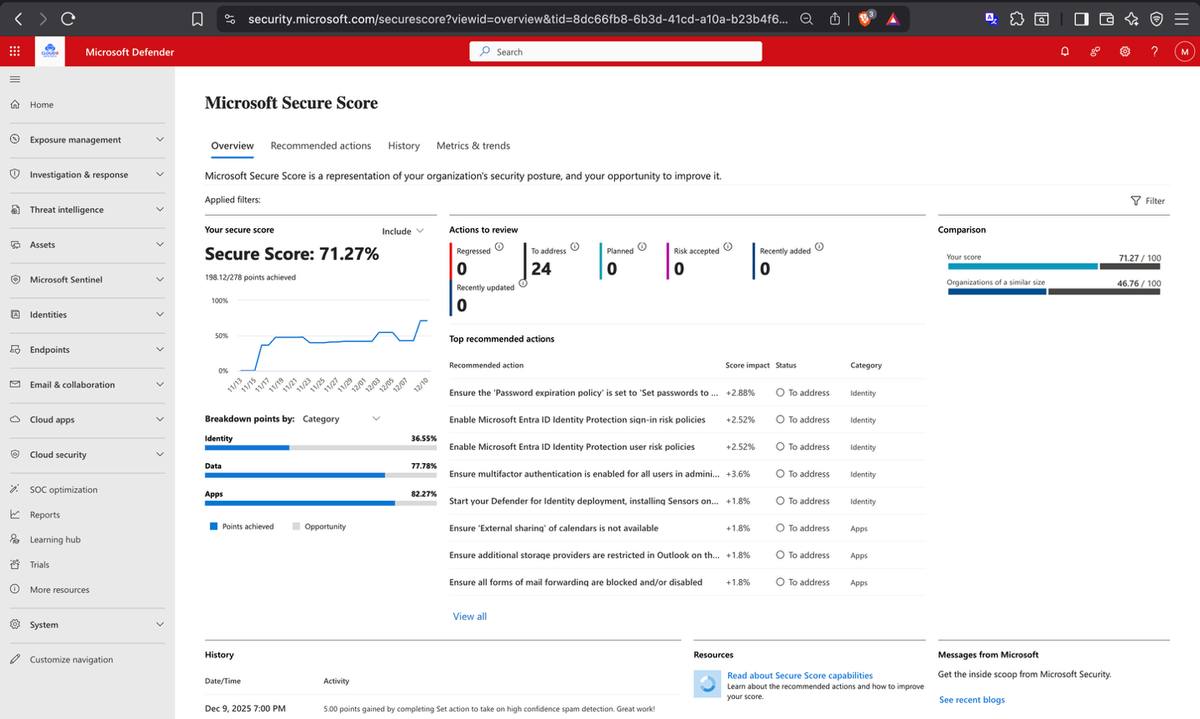Image resolution: width=1200 pixels, height=719 pixels.
Task: Click the browser back arrow
Action: (x=17, y=18)
